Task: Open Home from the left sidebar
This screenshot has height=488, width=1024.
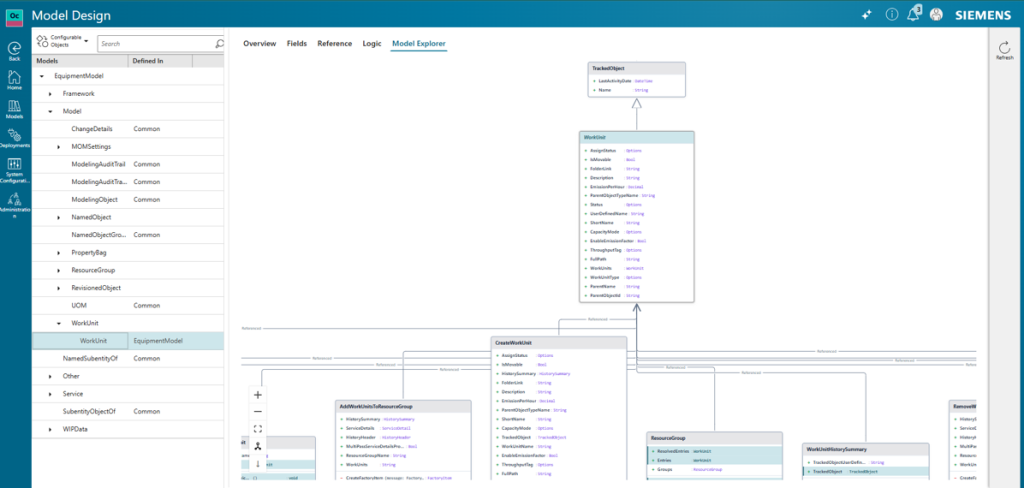Action: [14, 80]
